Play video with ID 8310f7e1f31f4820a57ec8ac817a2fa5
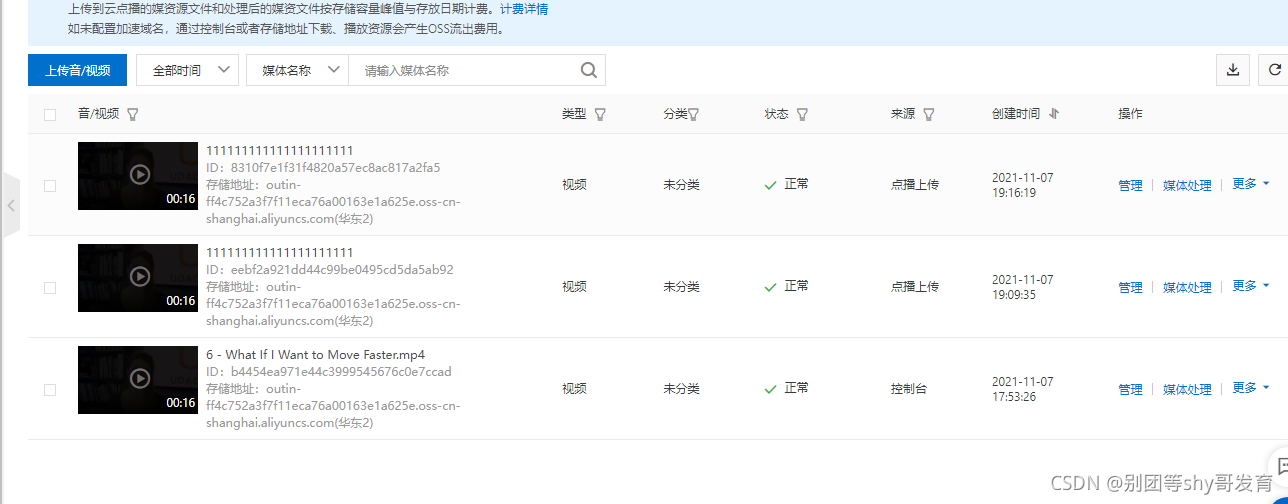This screenshot has height=504, width=1288. [140, 174]
